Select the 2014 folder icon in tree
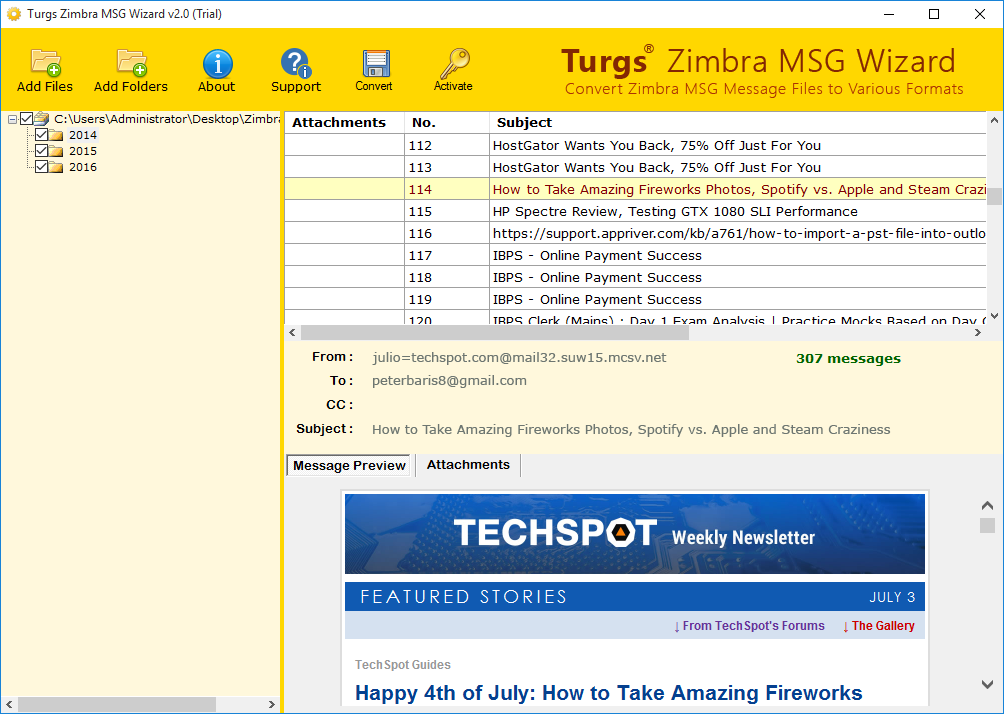 pos(56,135)
